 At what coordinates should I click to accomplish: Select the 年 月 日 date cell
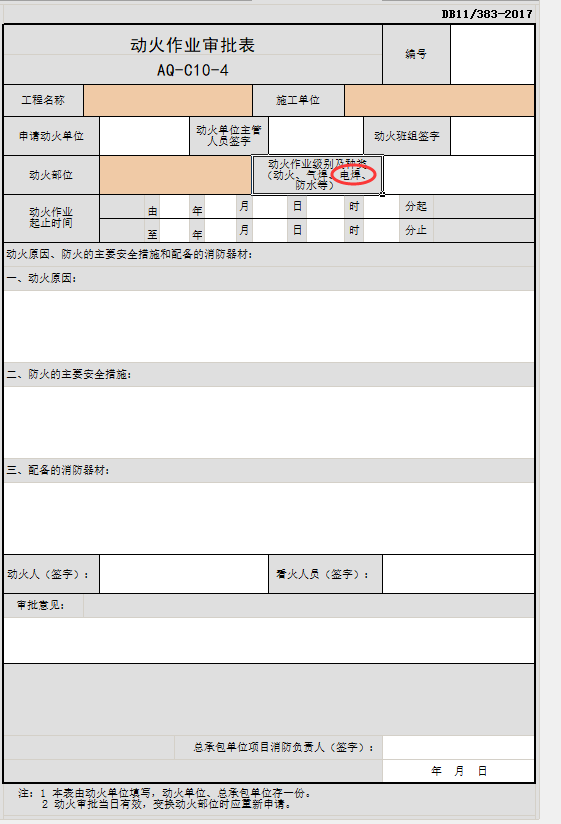click(459, 771)
